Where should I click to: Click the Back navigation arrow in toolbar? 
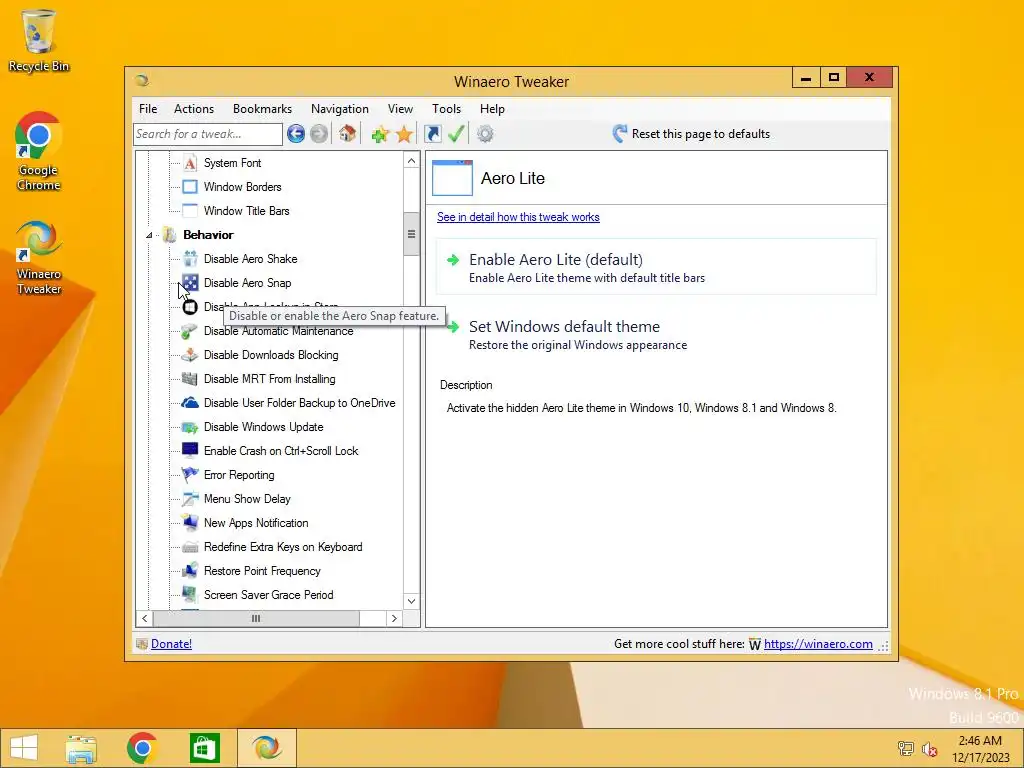click(296, 134)
